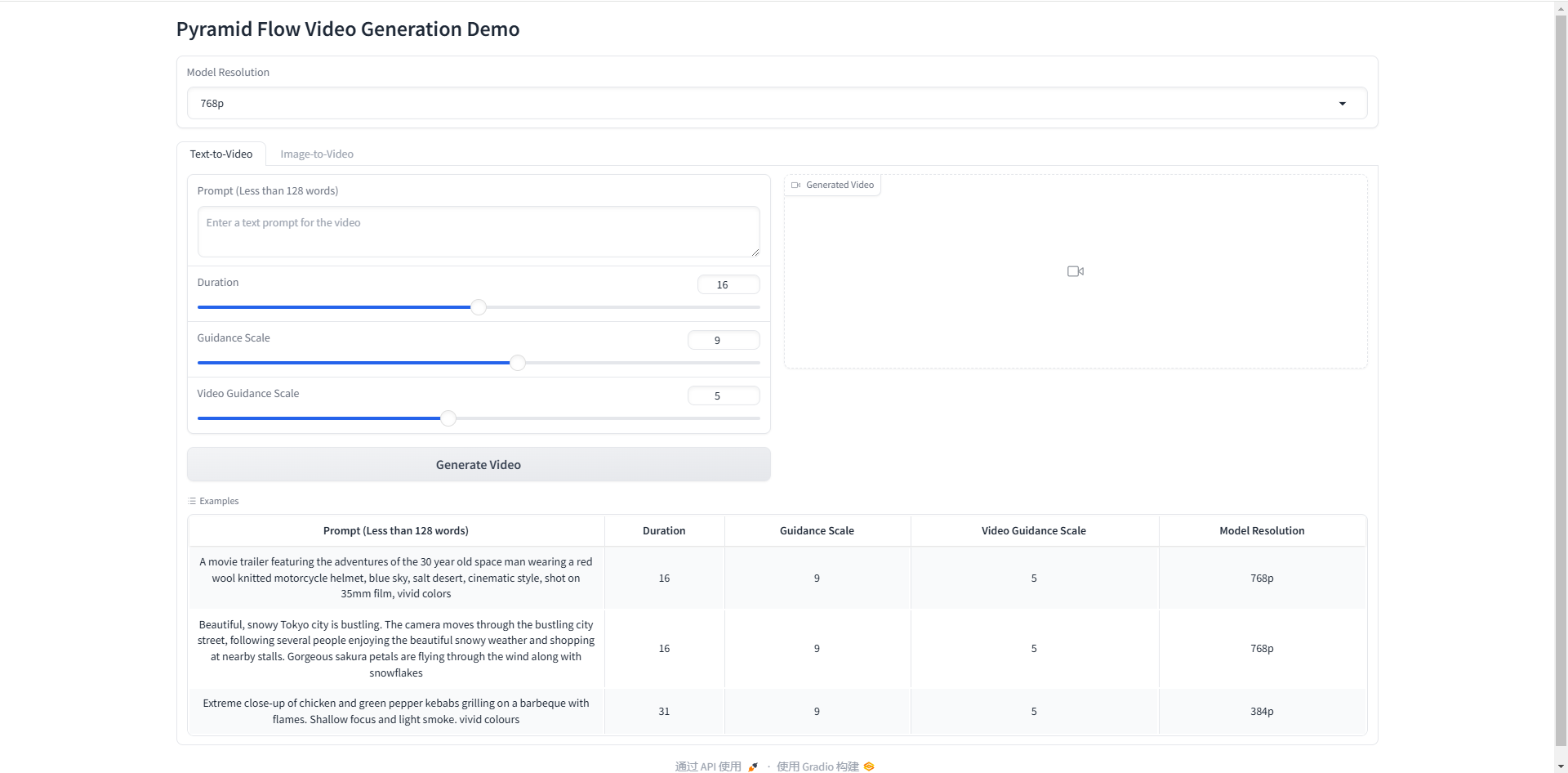Image resolution: width=1568 pixels, height=773 pixels.
Task: Click the Guidance Scale slider handle
Action: (518, 363)
